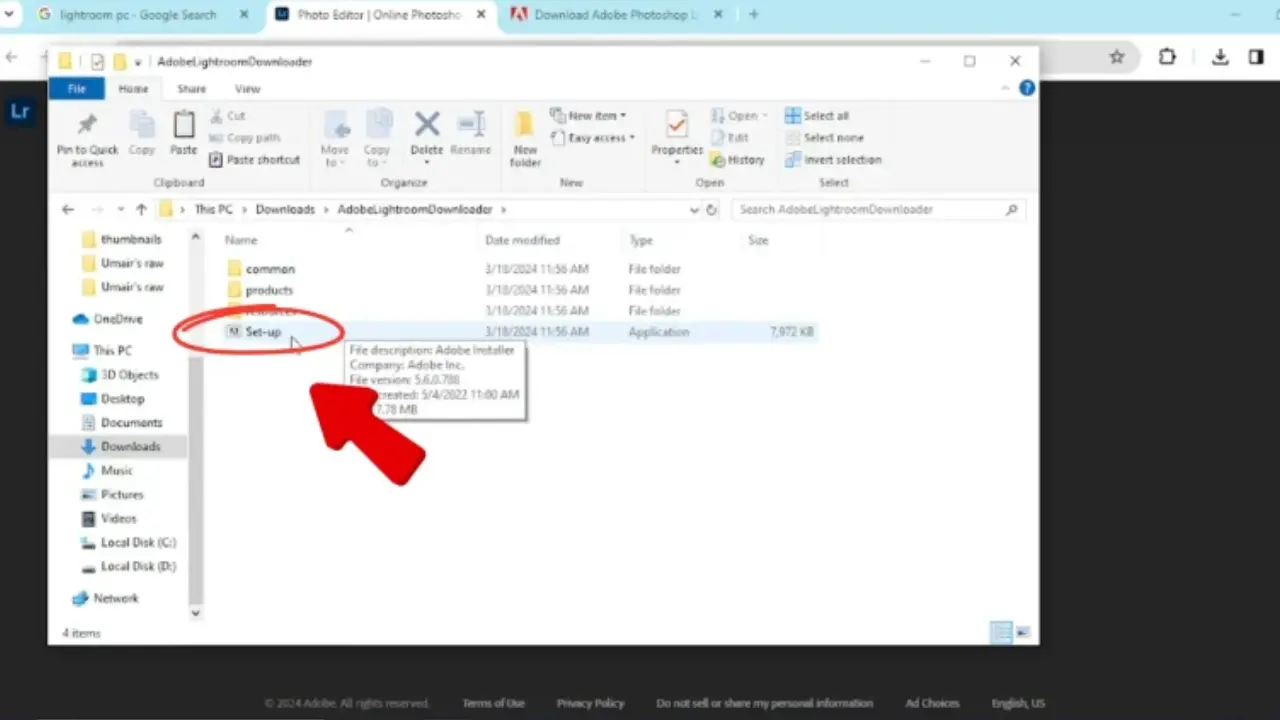Open the File tab

pyautogui.click(x=76, y=89)
